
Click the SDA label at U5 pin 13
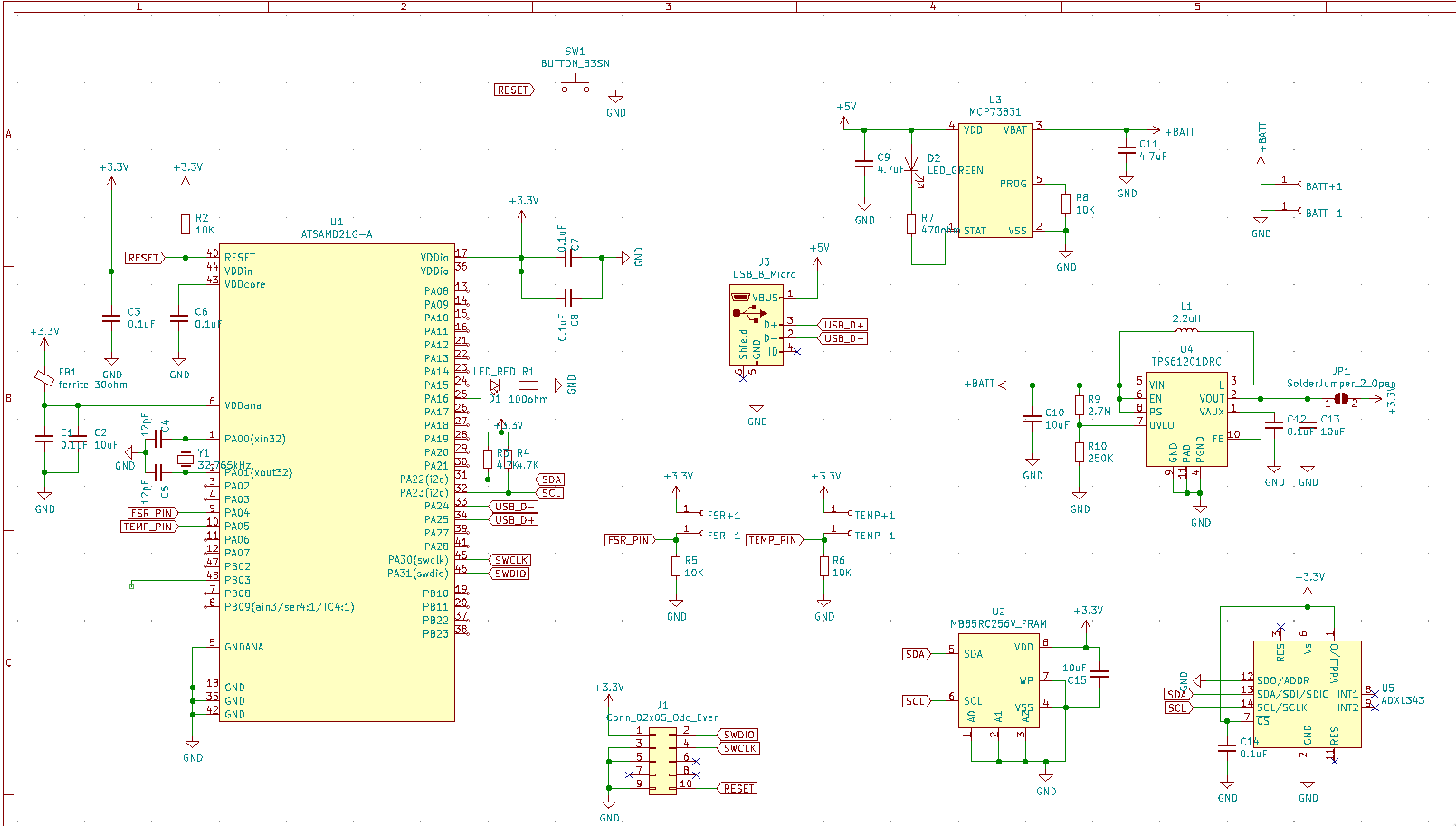coord(1176,695)
